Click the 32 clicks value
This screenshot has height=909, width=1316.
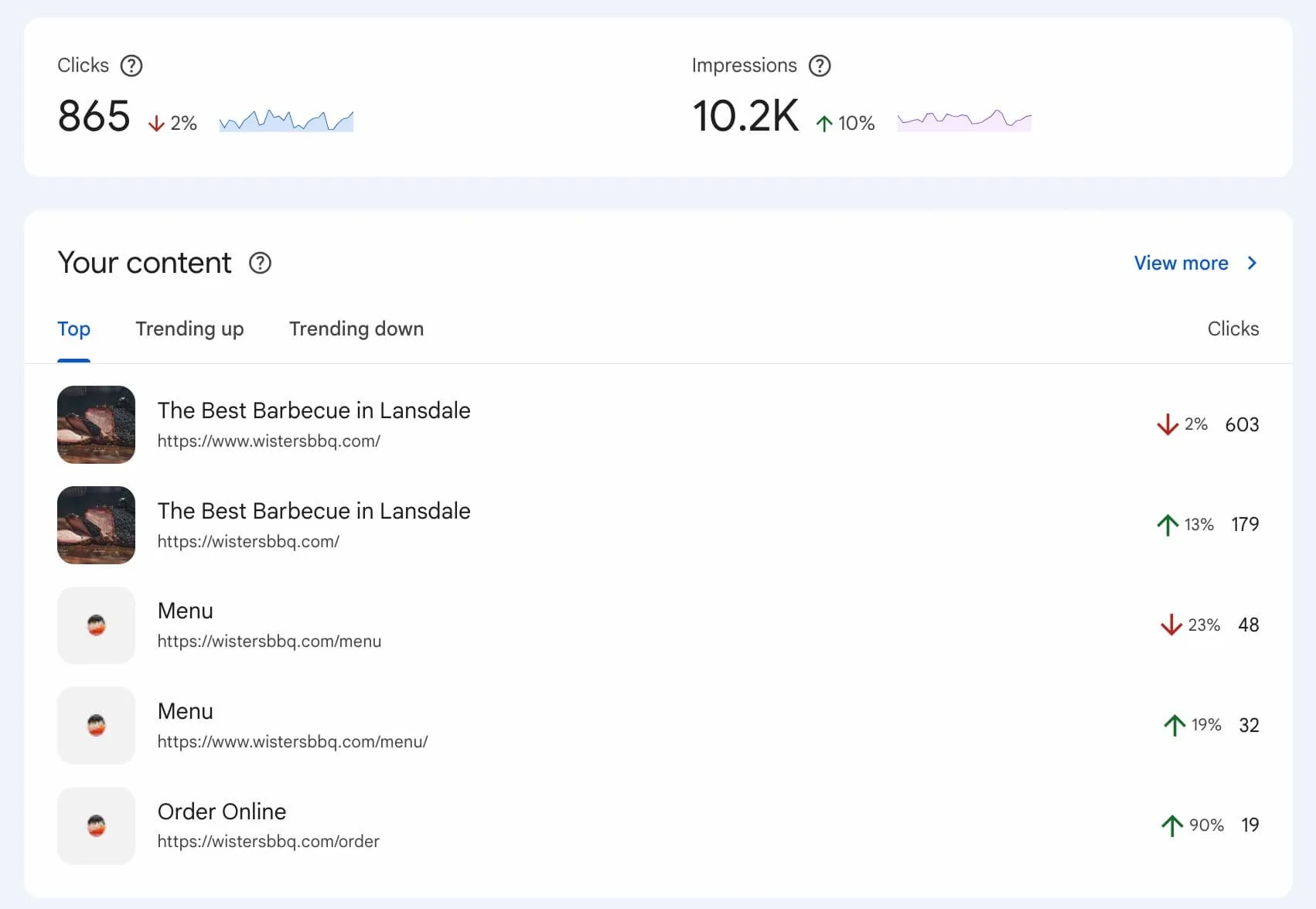click(x=1249, y=725)
